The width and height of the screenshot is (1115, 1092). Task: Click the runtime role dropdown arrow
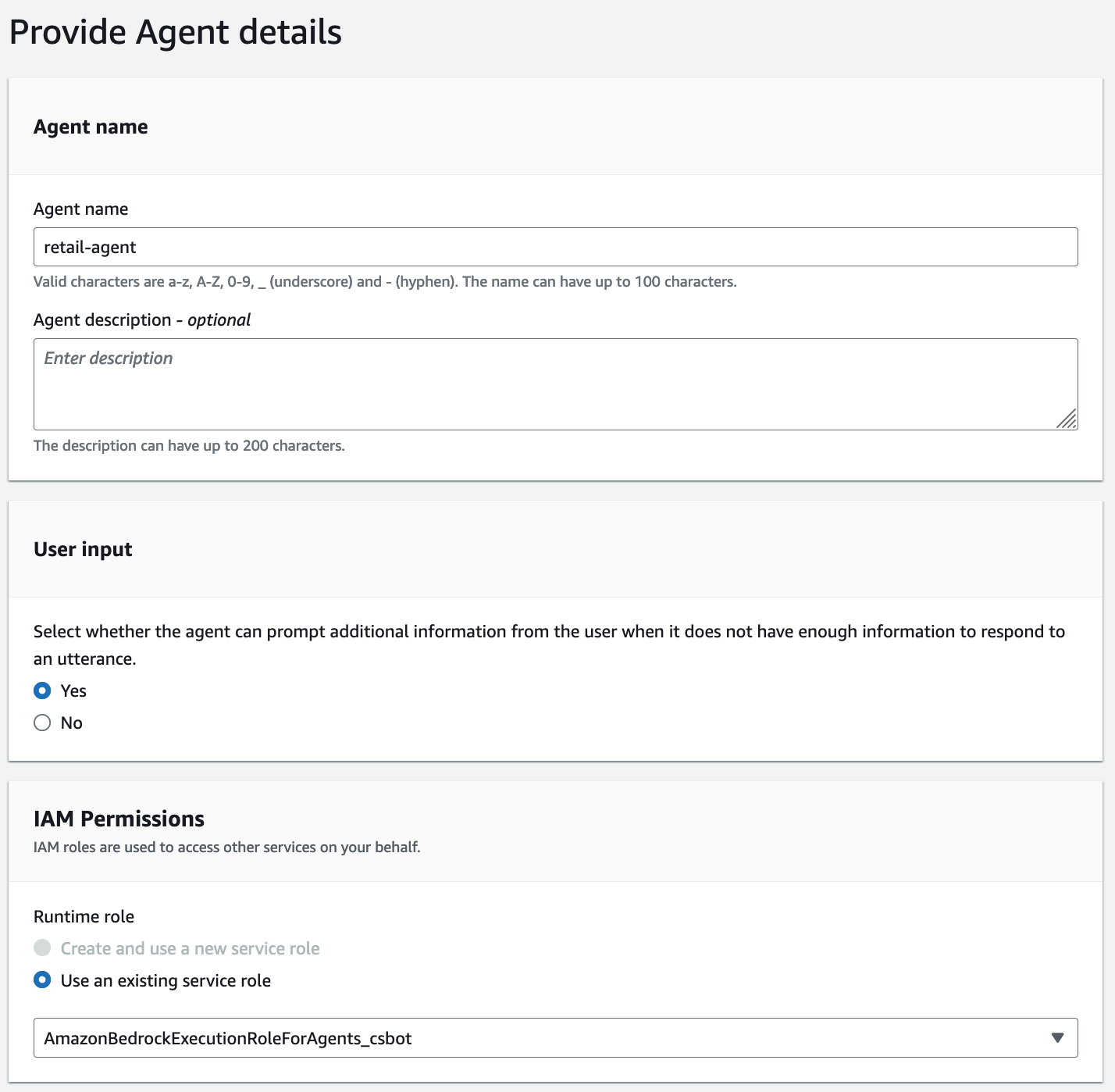tap(1057, 1038)
